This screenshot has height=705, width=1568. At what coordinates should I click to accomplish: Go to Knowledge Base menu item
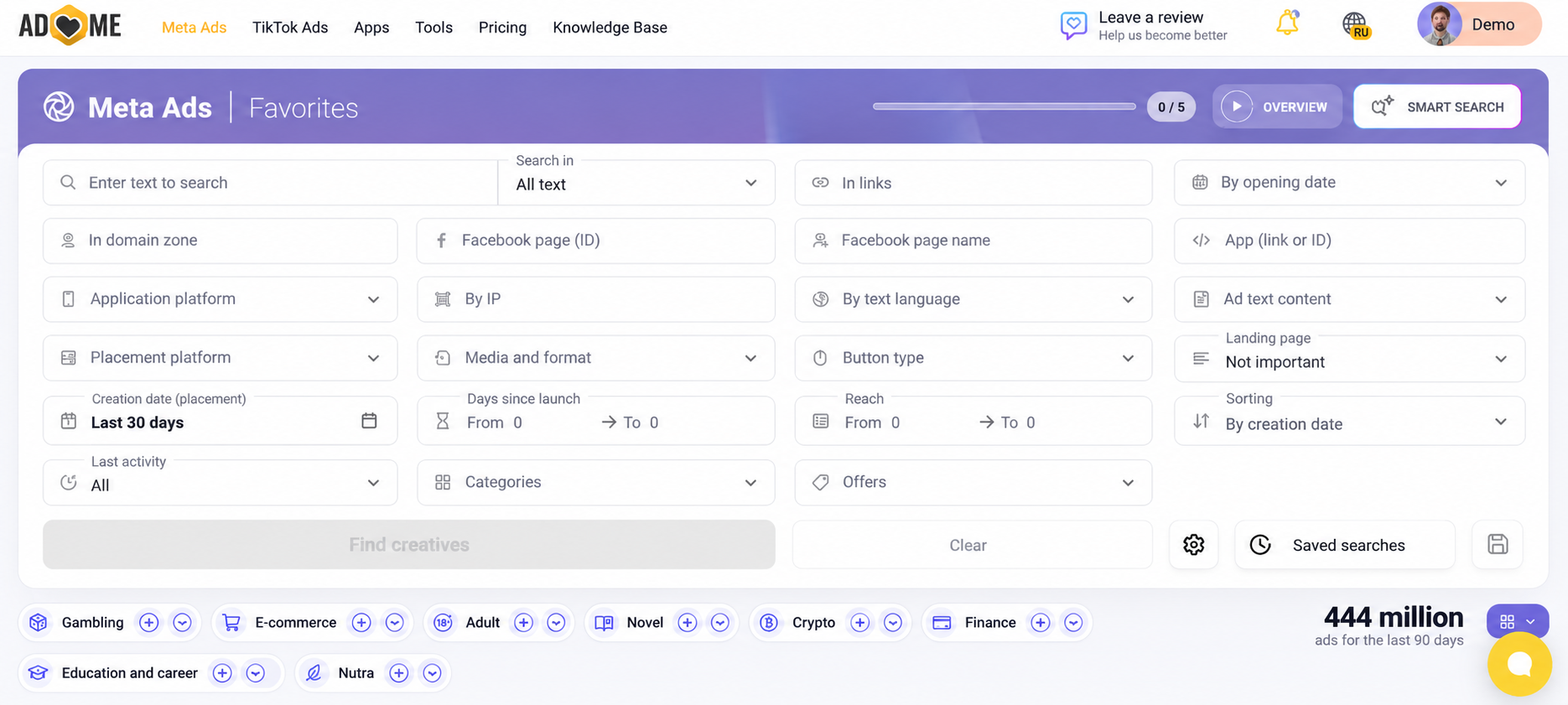[610, 28]
